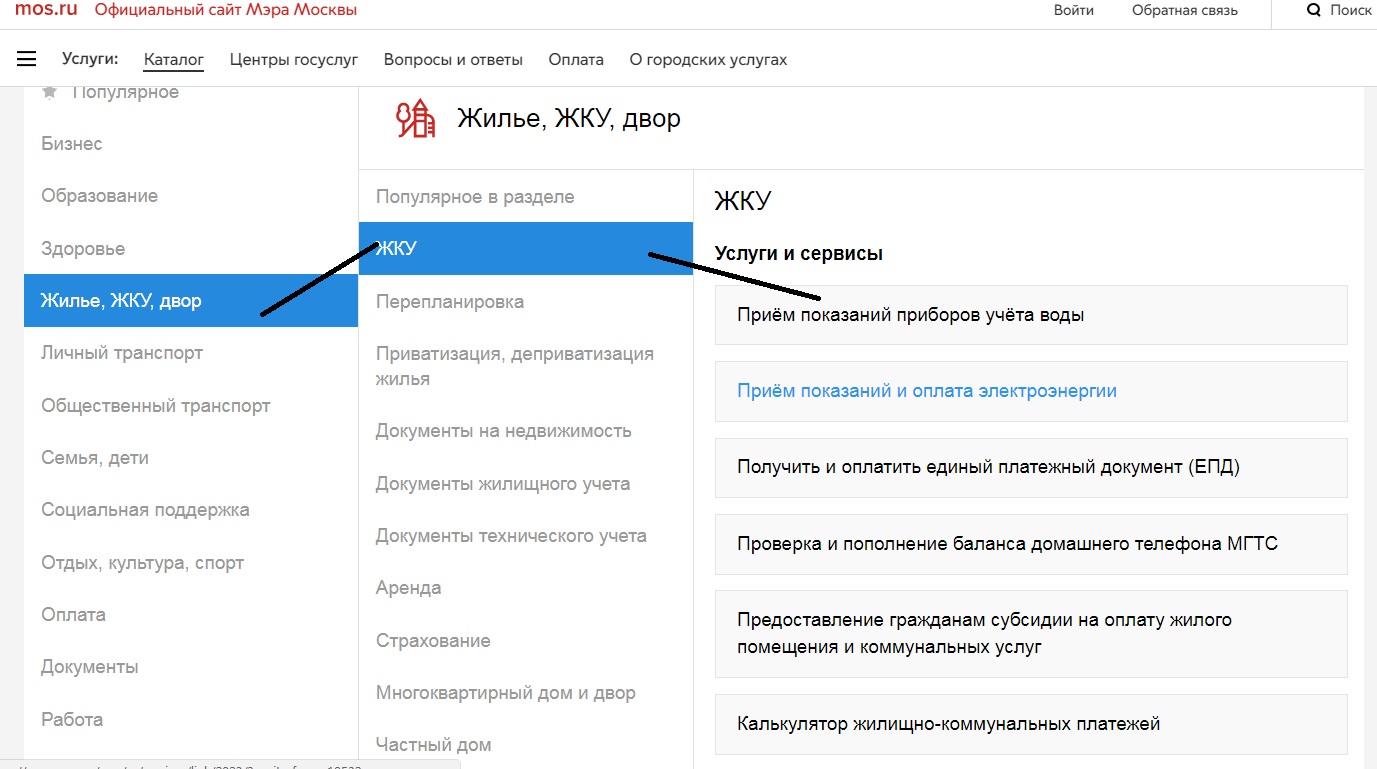This screenshot has height=769, width=1377.
Task: Click the Поиск search label
Action: click(x=1351, y=10)
